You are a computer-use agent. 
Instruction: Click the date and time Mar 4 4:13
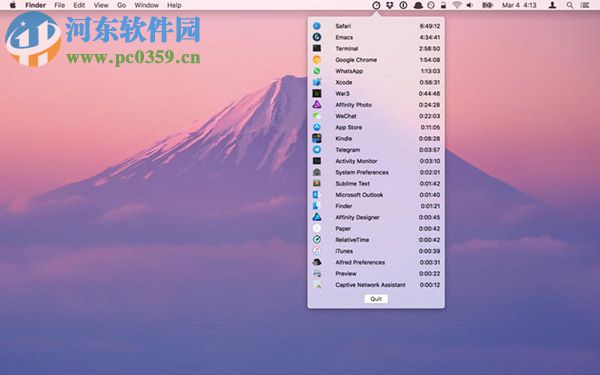pyautogui.click(x=519, y=5)
